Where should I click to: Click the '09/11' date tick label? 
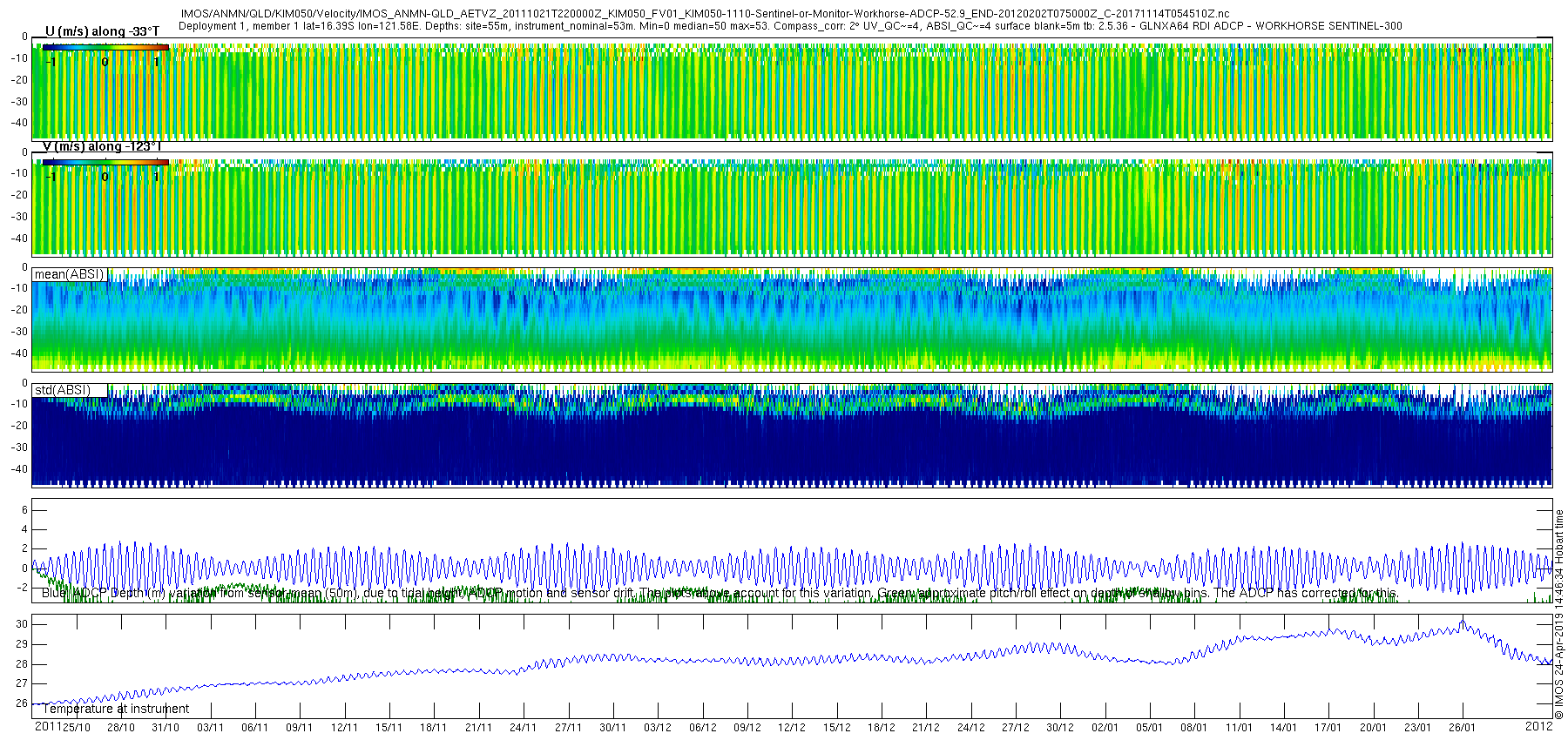pyautogui.click(x=300, y=728)
